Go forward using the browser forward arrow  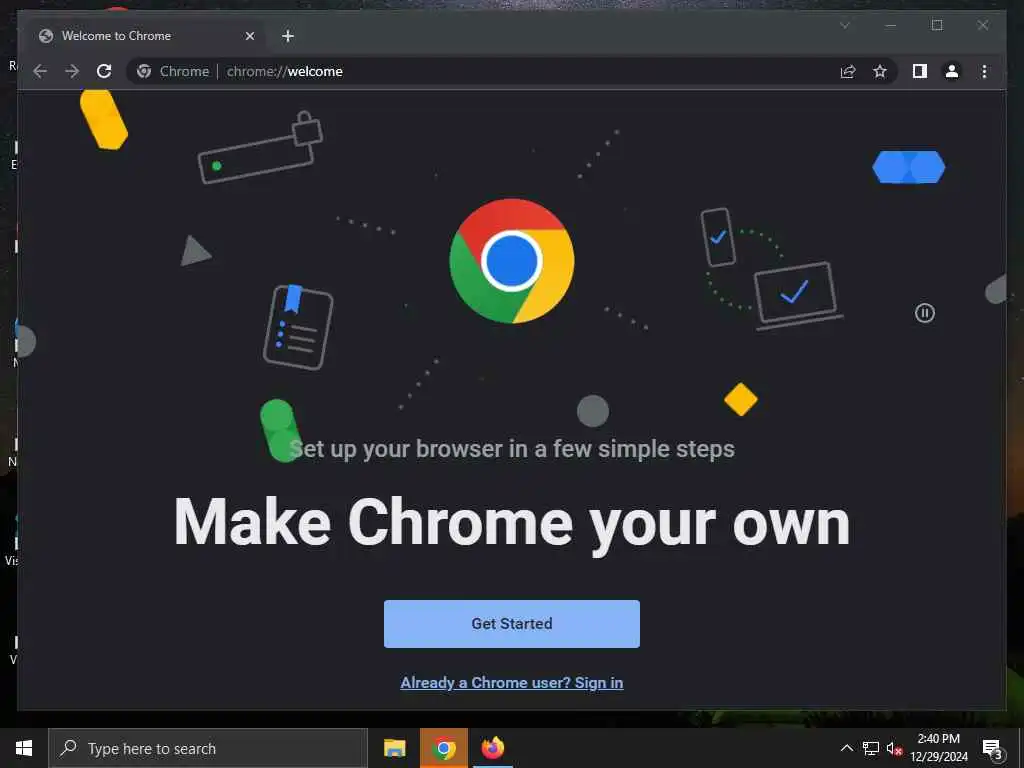(x=72, y=71)
